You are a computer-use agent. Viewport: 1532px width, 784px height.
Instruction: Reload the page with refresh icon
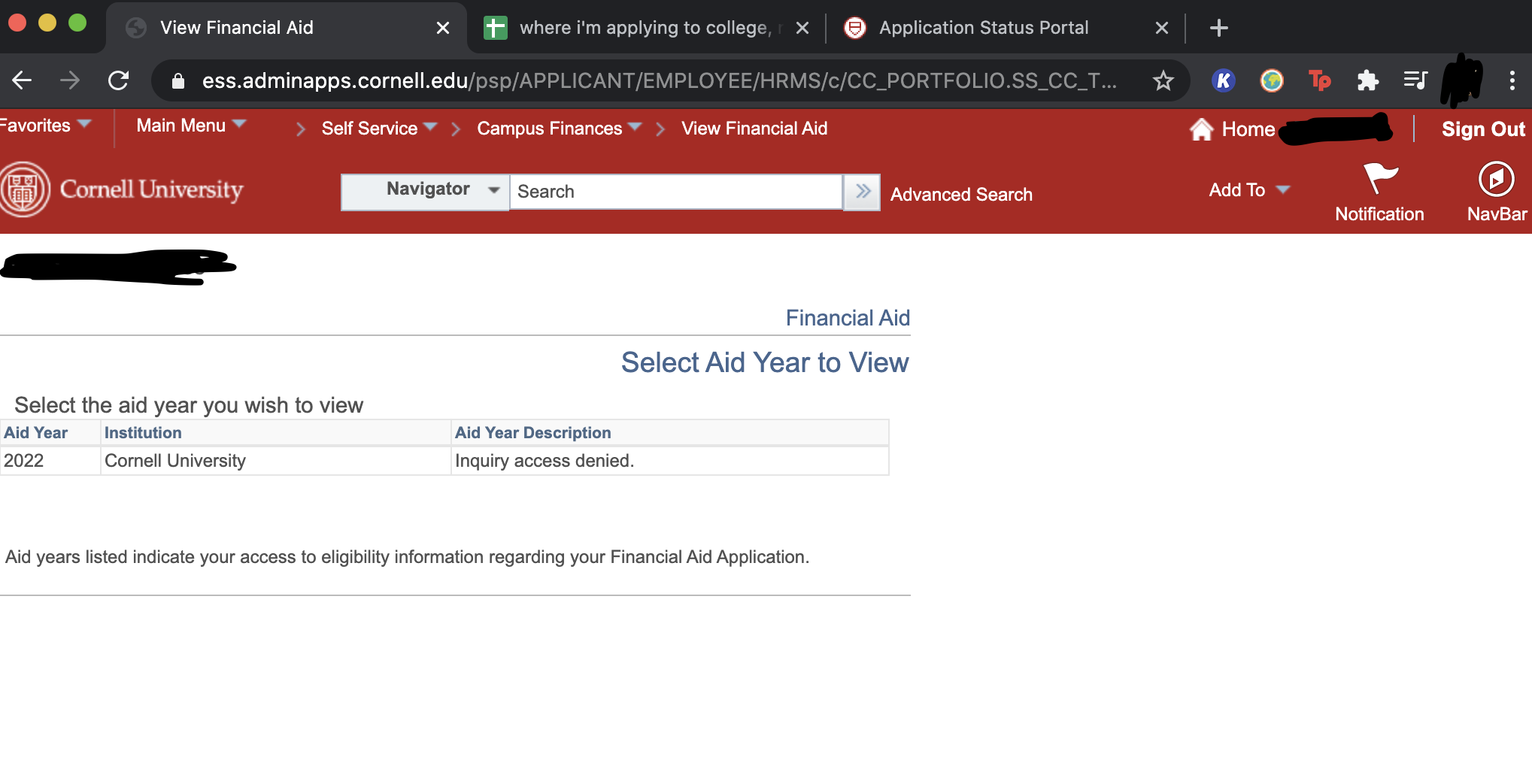(118, 80)
